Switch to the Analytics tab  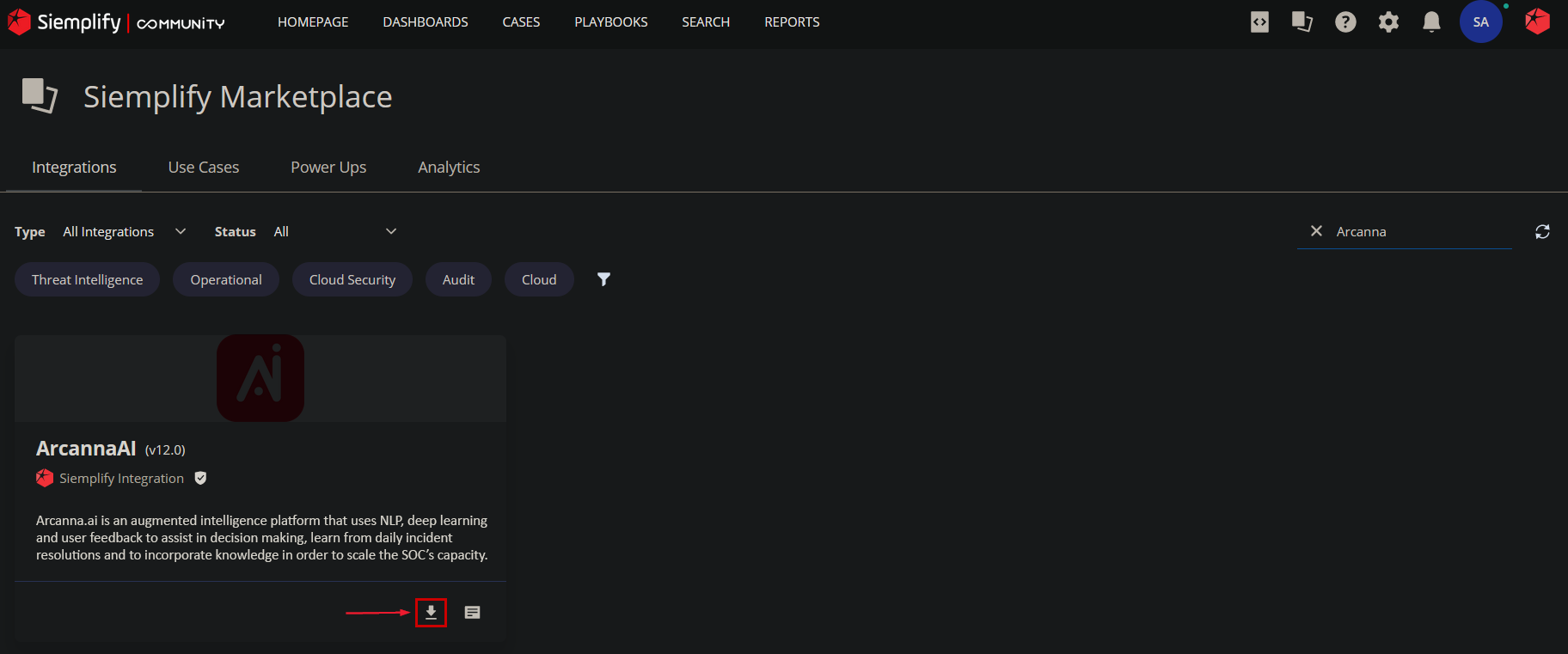[449, 168]
